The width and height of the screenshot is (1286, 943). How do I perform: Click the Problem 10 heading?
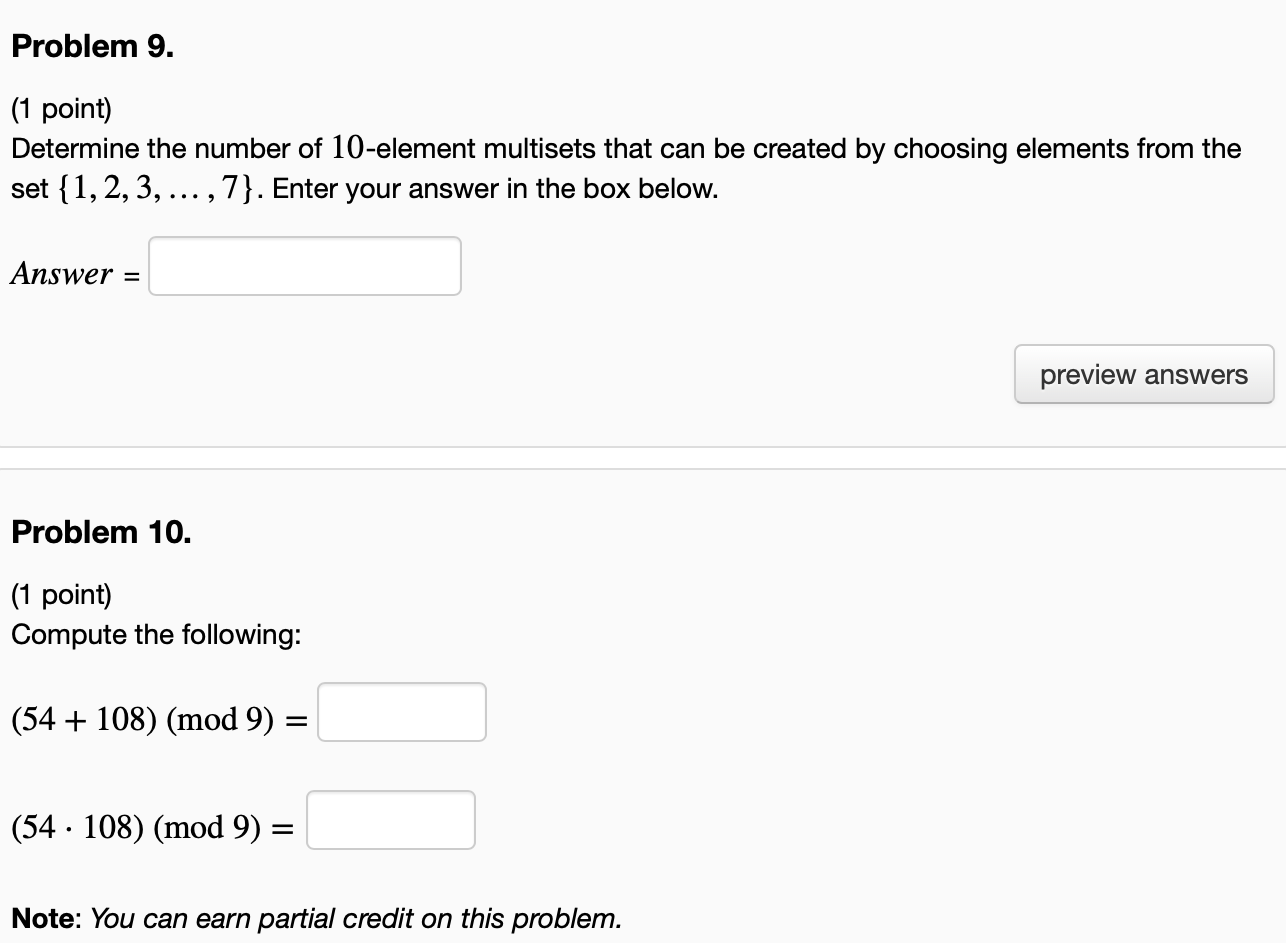pos(99,532)
